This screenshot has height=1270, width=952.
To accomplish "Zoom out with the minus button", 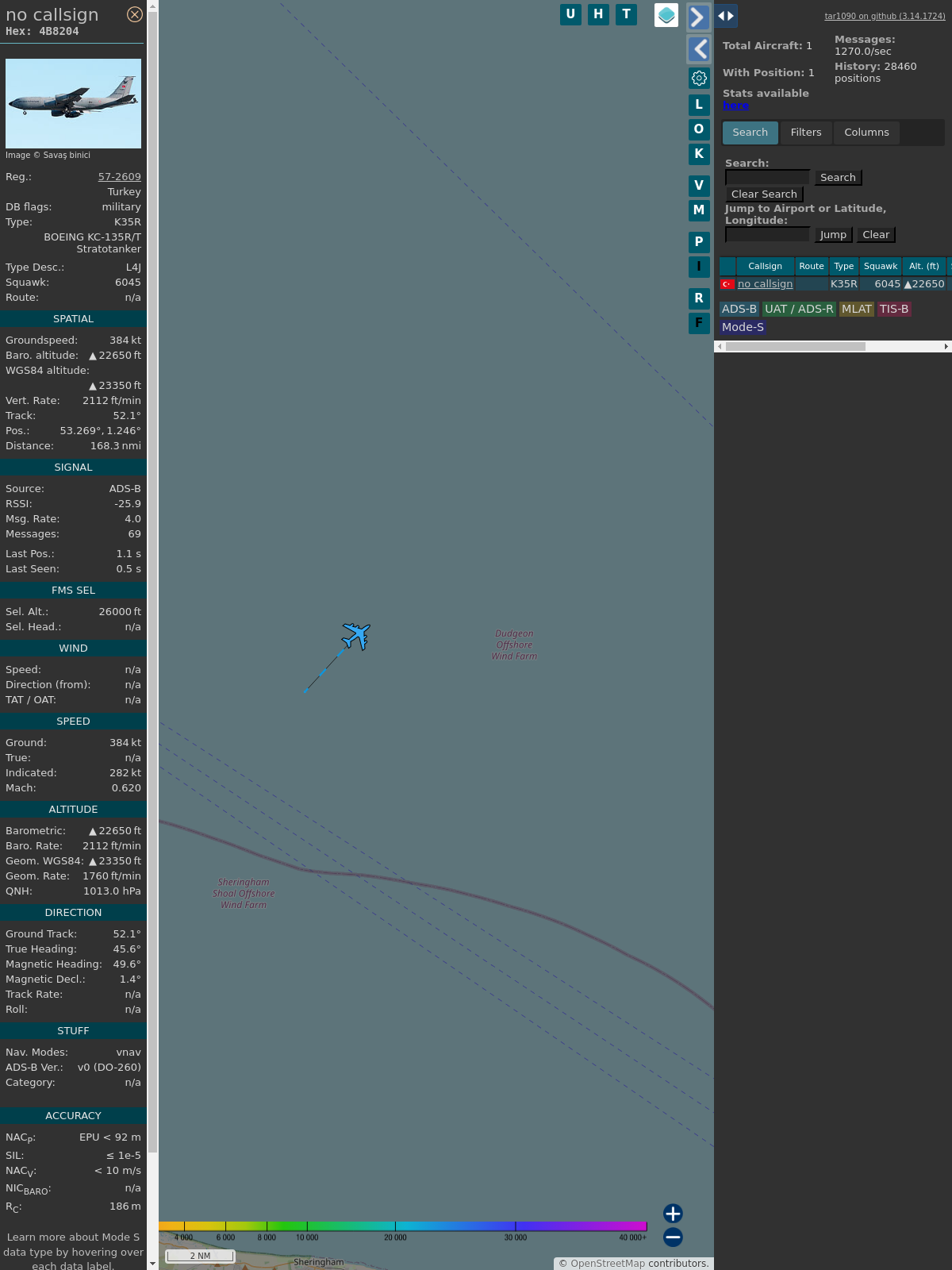I will click(673, 1237).
